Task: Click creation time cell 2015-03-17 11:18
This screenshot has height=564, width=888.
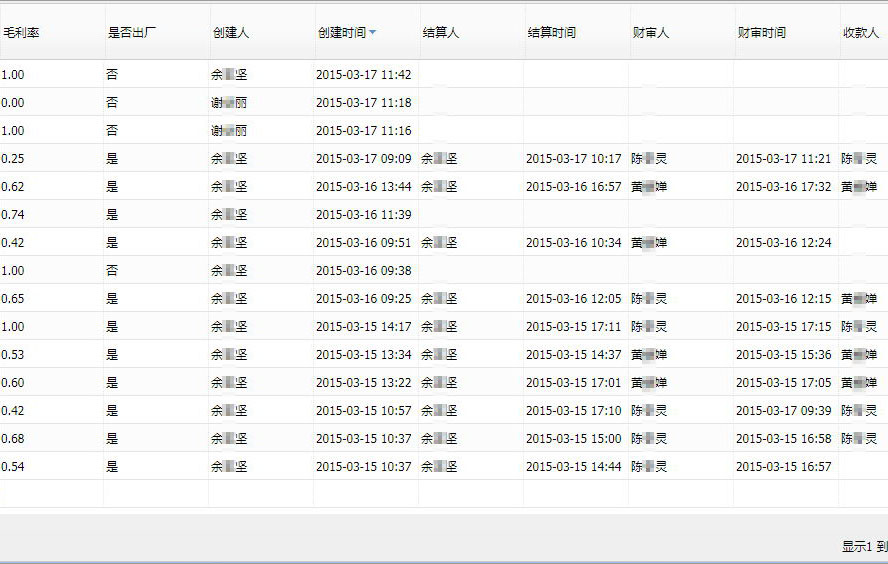Action: 363,103
